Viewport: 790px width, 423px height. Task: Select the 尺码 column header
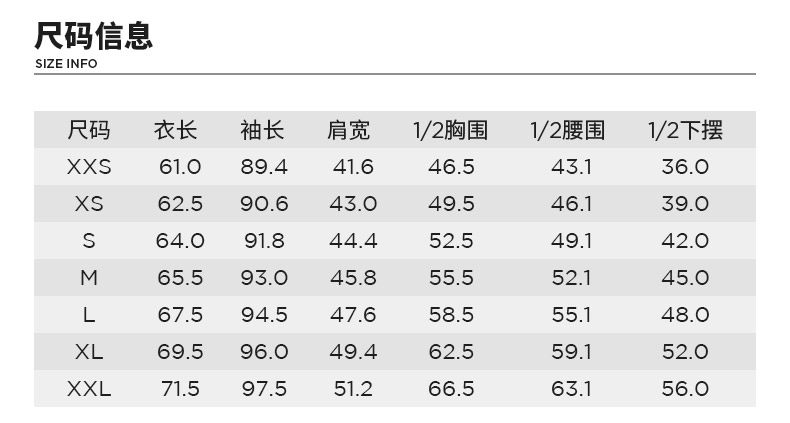pos(89,130)
